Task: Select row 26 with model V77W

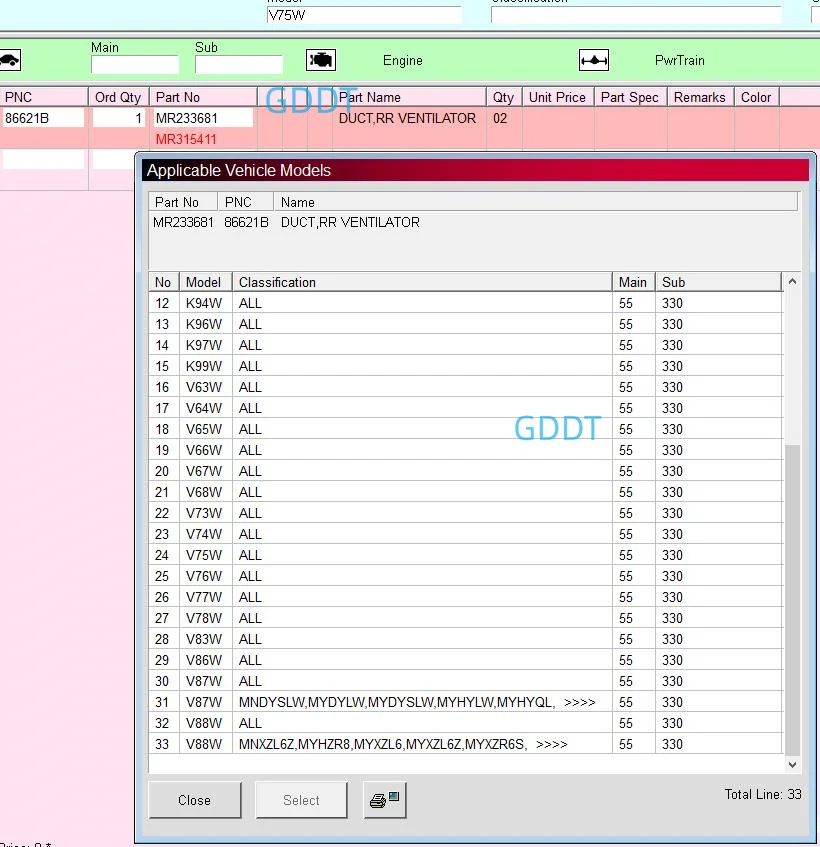Action: (466, 597)
